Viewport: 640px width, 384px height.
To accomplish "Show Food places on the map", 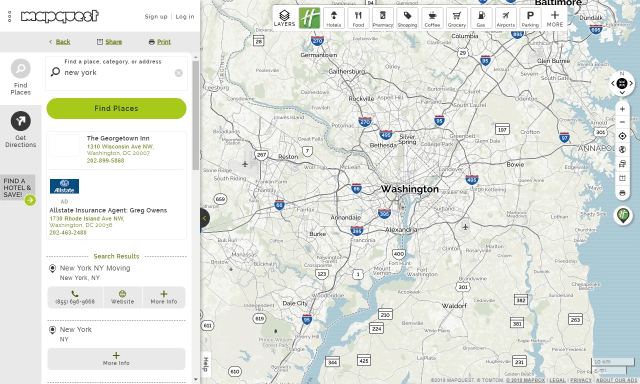I will click(358, 18).
